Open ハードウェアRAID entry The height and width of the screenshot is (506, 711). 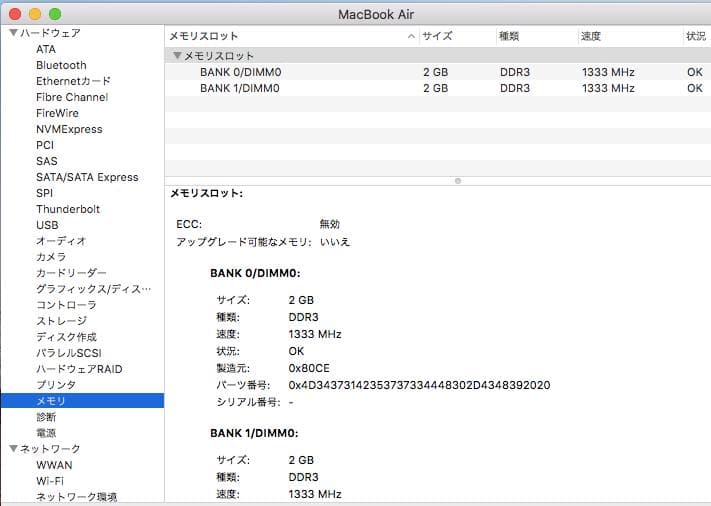79,369
